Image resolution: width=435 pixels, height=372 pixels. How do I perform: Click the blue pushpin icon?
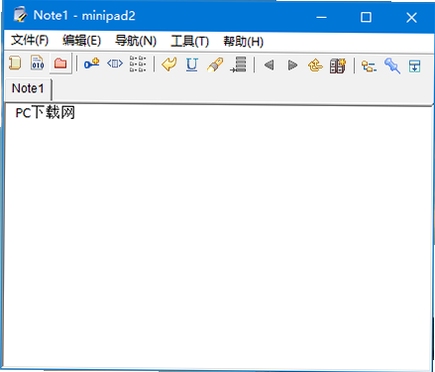(x=392, y=66)
